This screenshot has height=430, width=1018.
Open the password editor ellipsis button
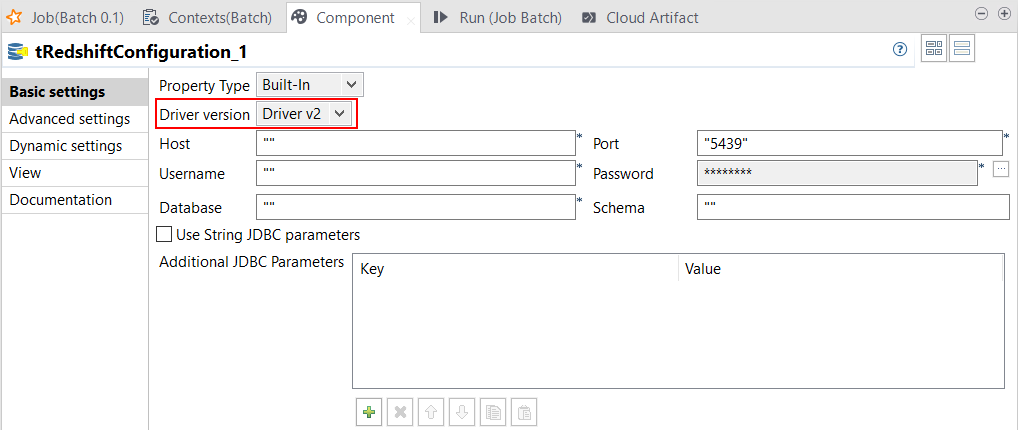[x=1001, y=170]
